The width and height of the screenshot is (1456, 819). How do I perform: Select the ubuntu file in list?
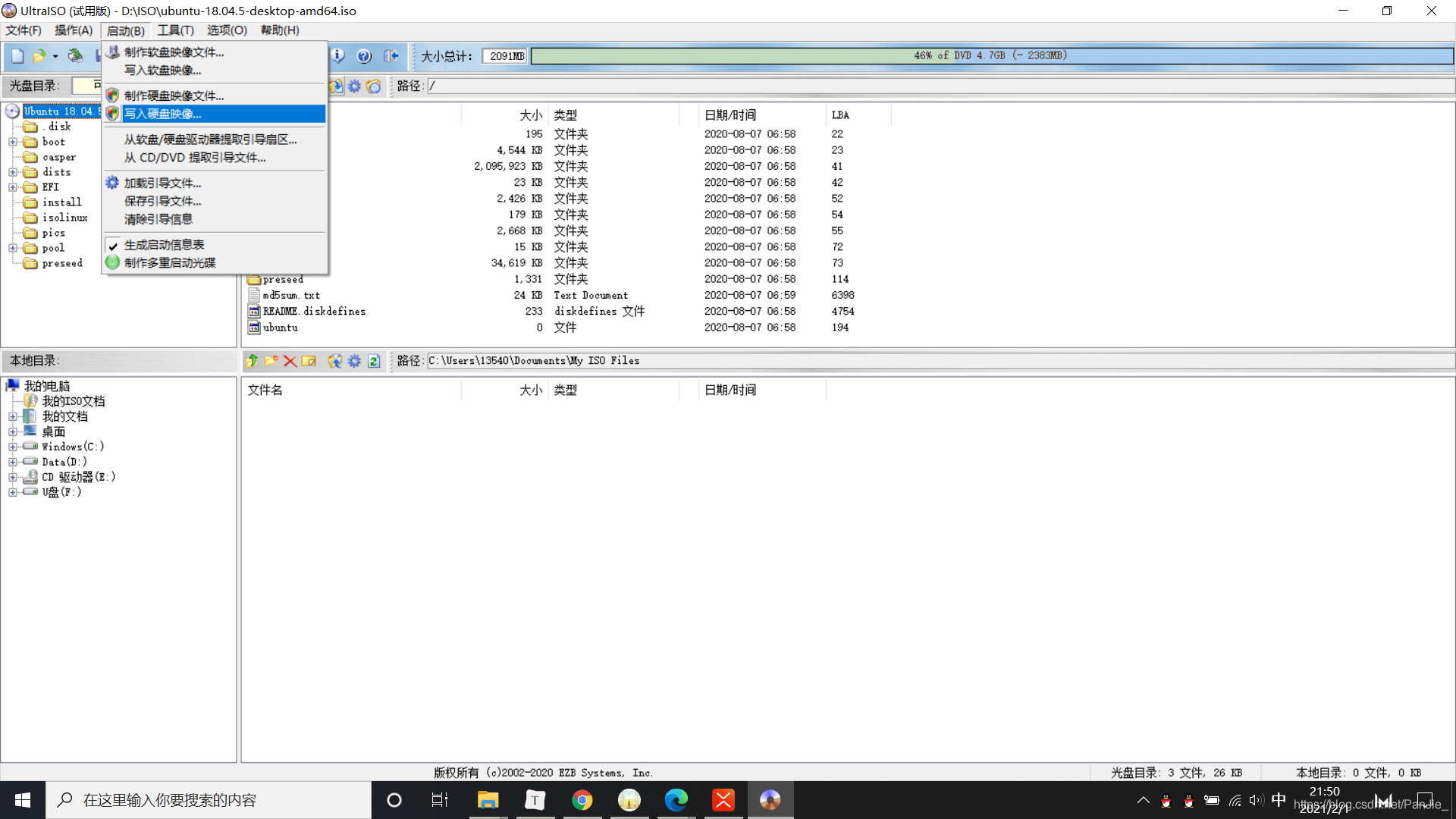[280, 328]
